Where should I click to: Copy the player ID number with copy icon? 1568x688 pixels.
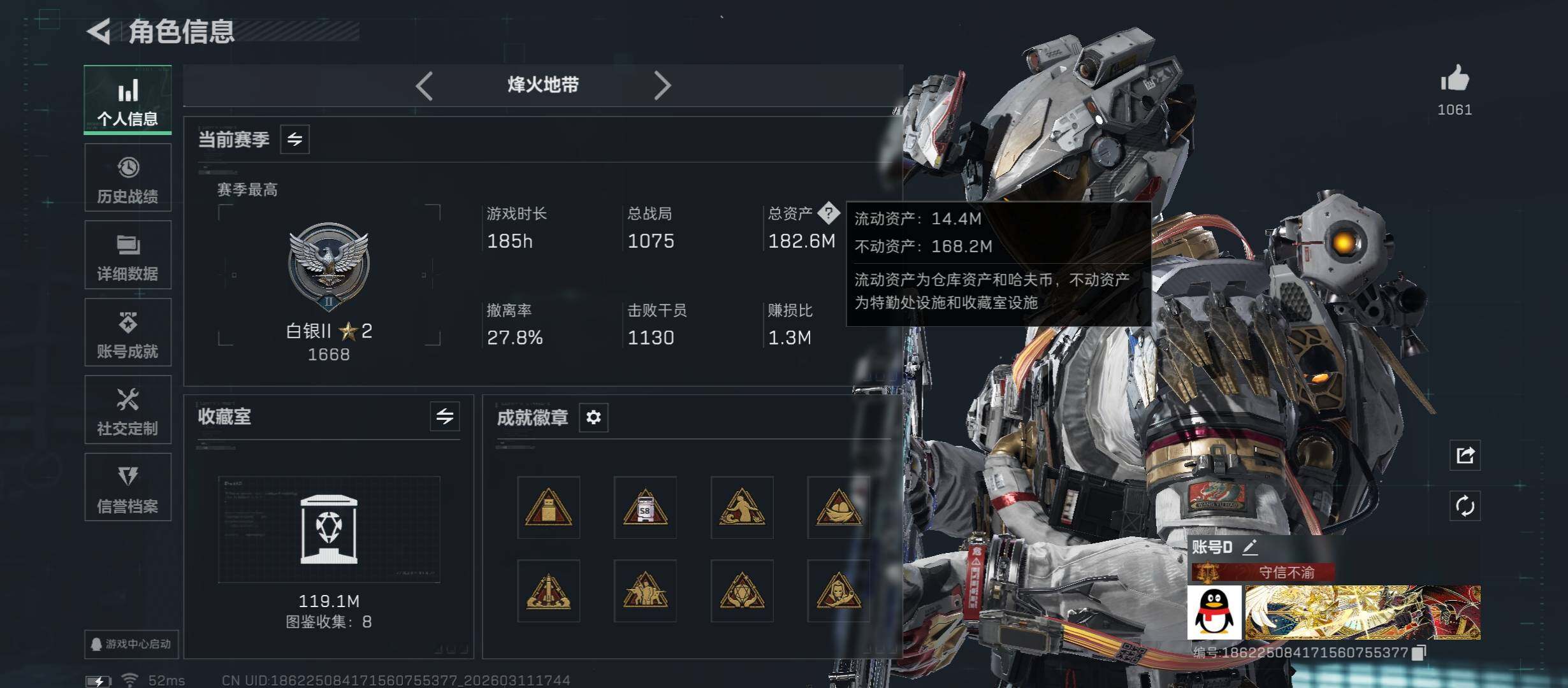(1418, 652)
